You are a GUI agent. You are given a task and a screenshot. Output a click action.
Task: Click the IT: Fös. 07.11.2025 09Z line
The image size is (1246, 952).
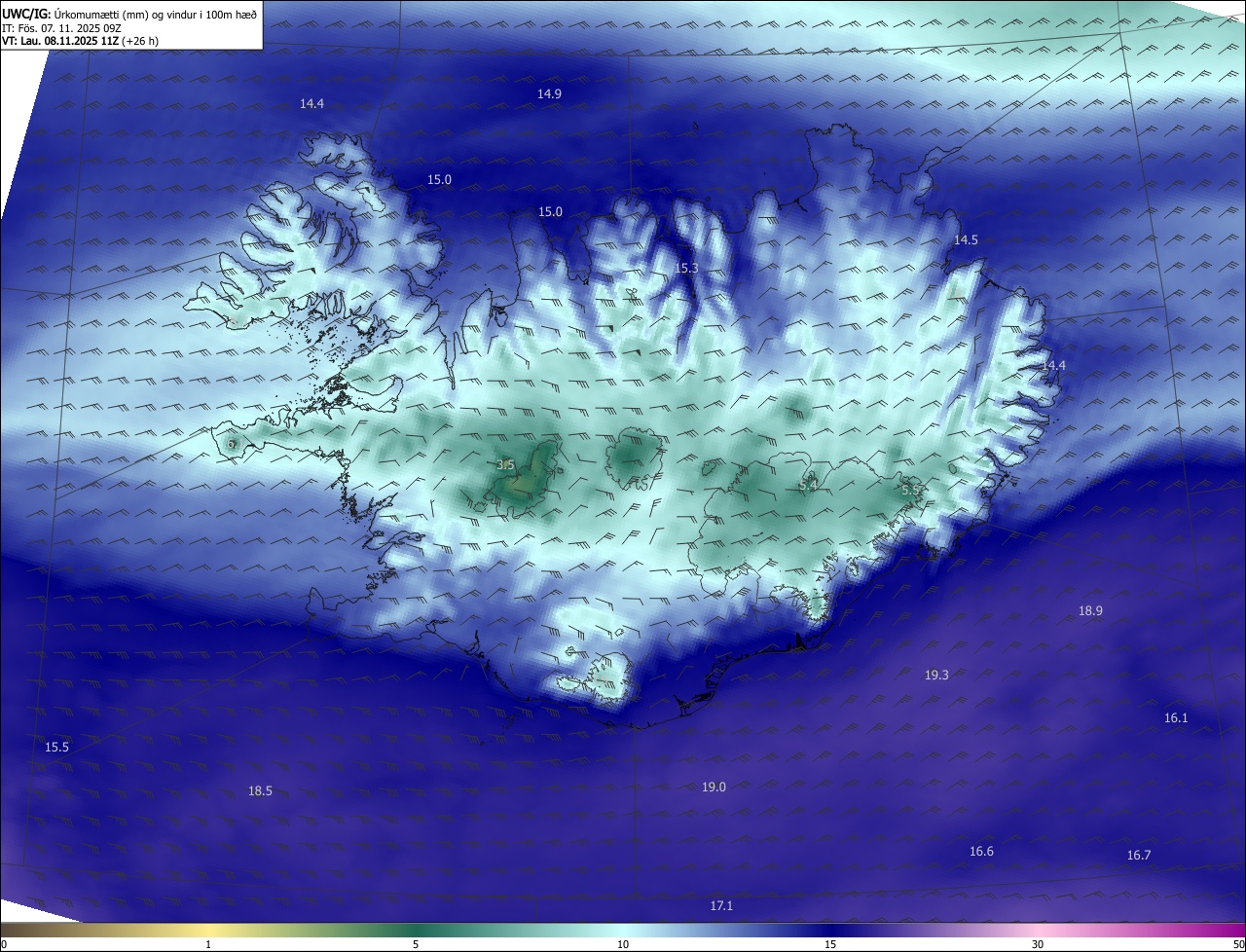point(61,28)
